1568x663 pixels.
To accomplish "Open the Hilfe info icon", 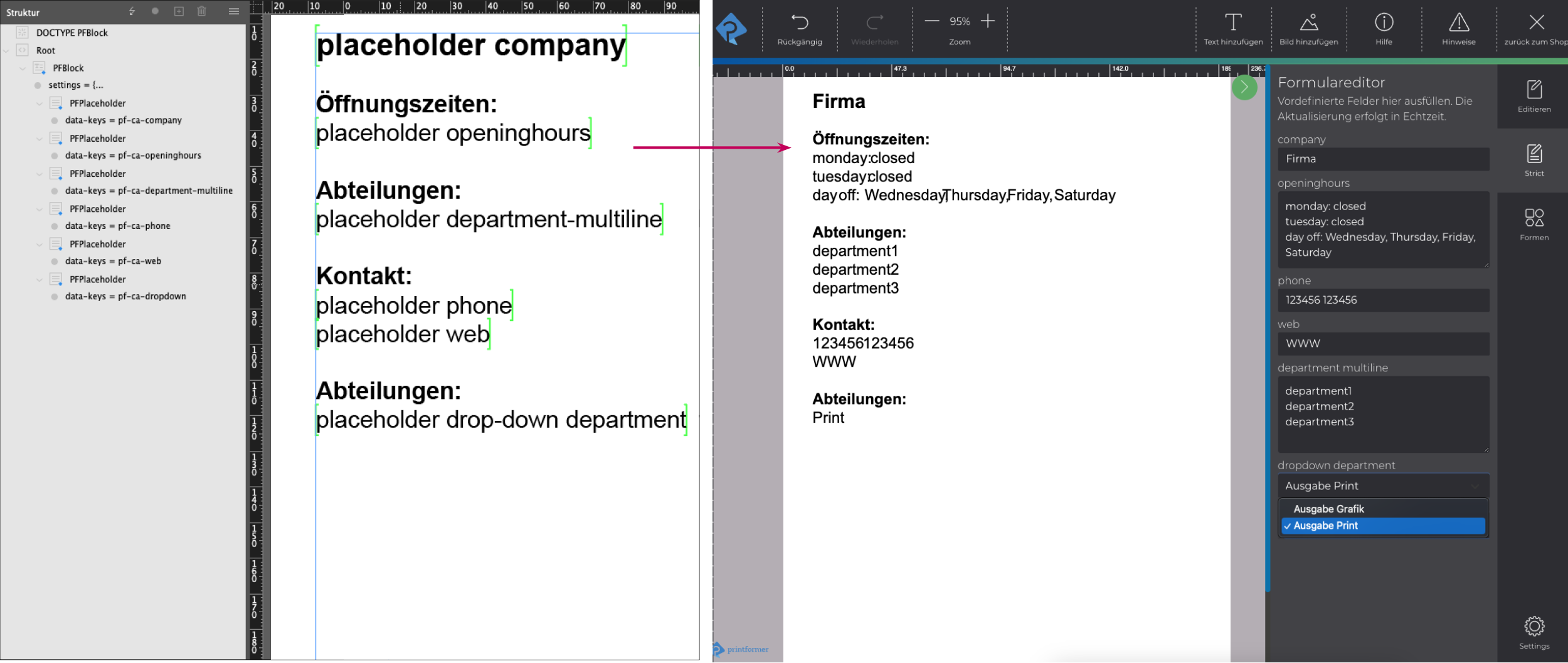I will click(1384, 23).
